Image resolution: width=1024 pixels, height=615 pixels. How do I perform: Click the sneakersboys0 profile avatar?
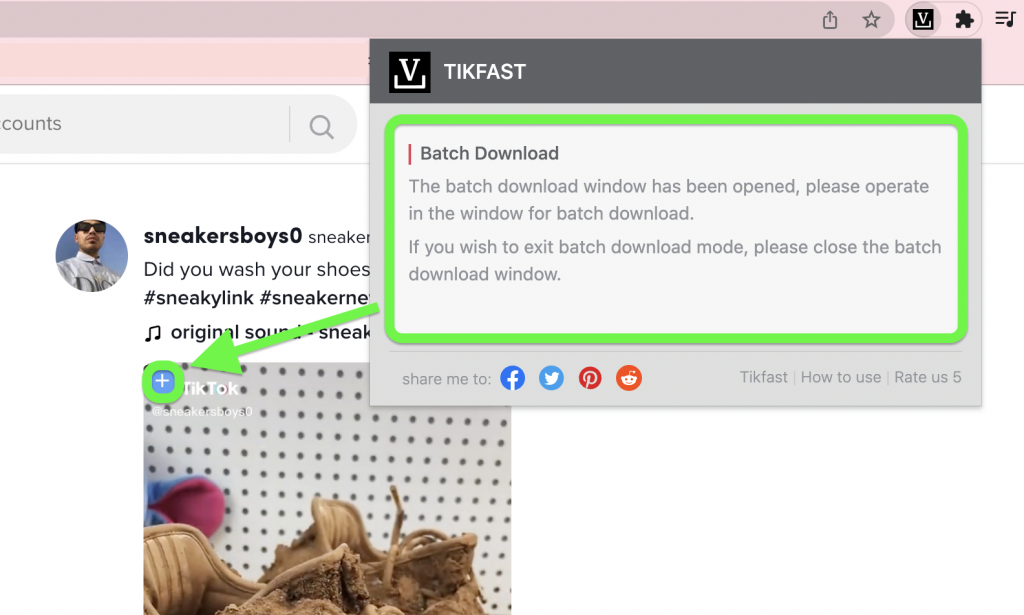(91, 255)
